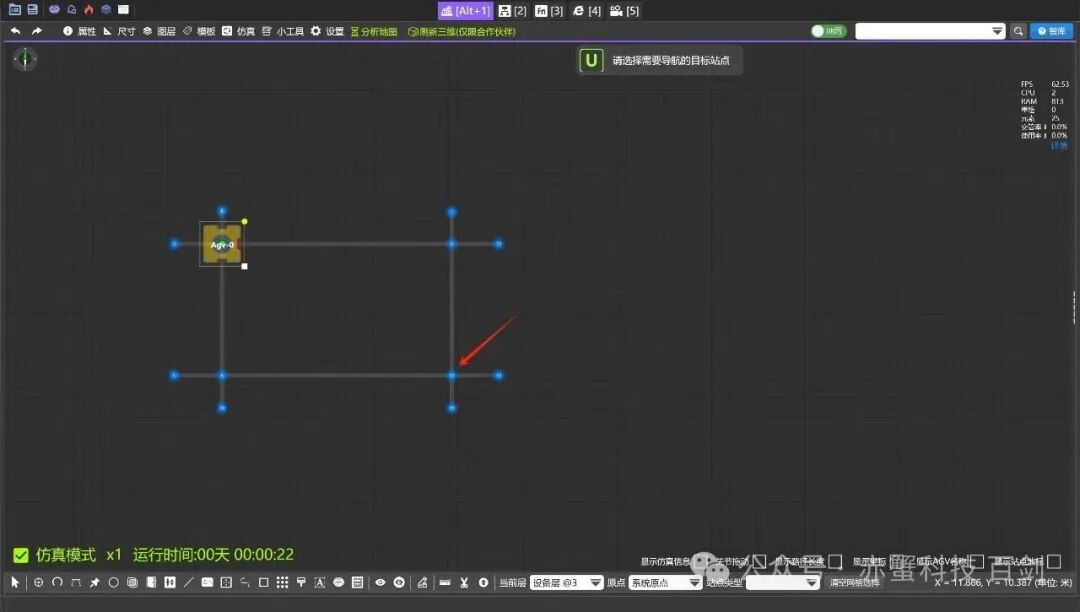The image size is (1080, 612).
Task: Open the 属性 menu
Action: (80, 31)
